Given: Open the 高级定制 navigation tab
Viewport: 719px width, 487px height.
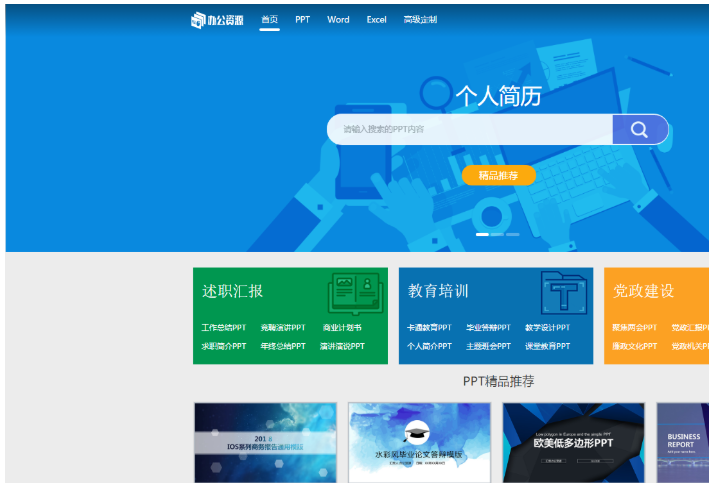Looking at the screenshot, I should click(x=420, y=20).
